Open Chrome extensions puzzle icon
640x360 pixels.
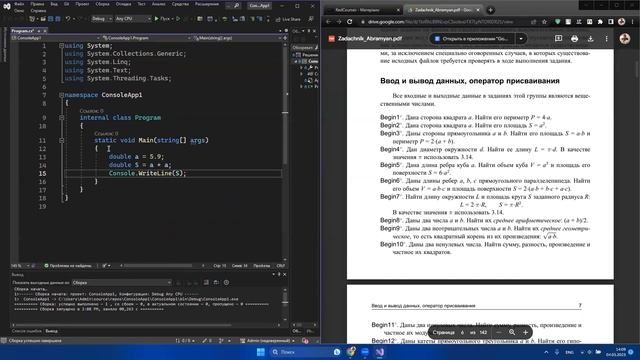(x=600, y=22)
